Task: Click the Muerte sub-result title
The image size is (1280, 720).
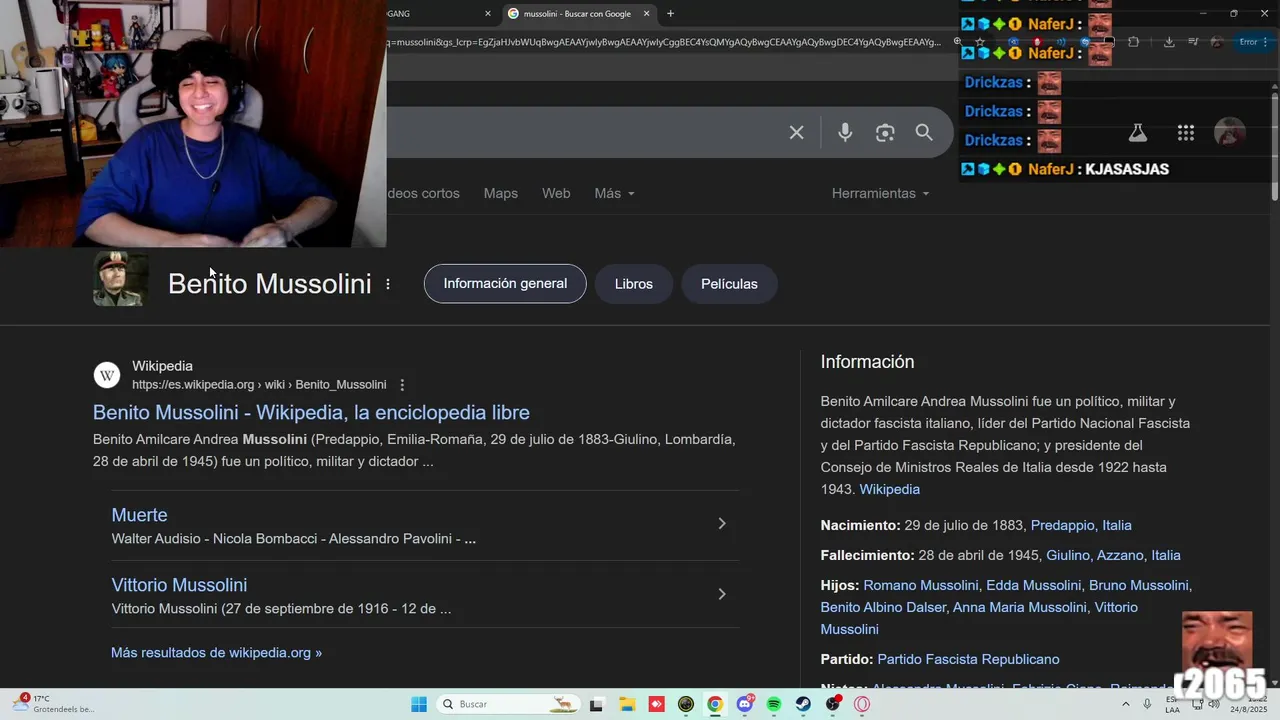Action: (139, 515)
